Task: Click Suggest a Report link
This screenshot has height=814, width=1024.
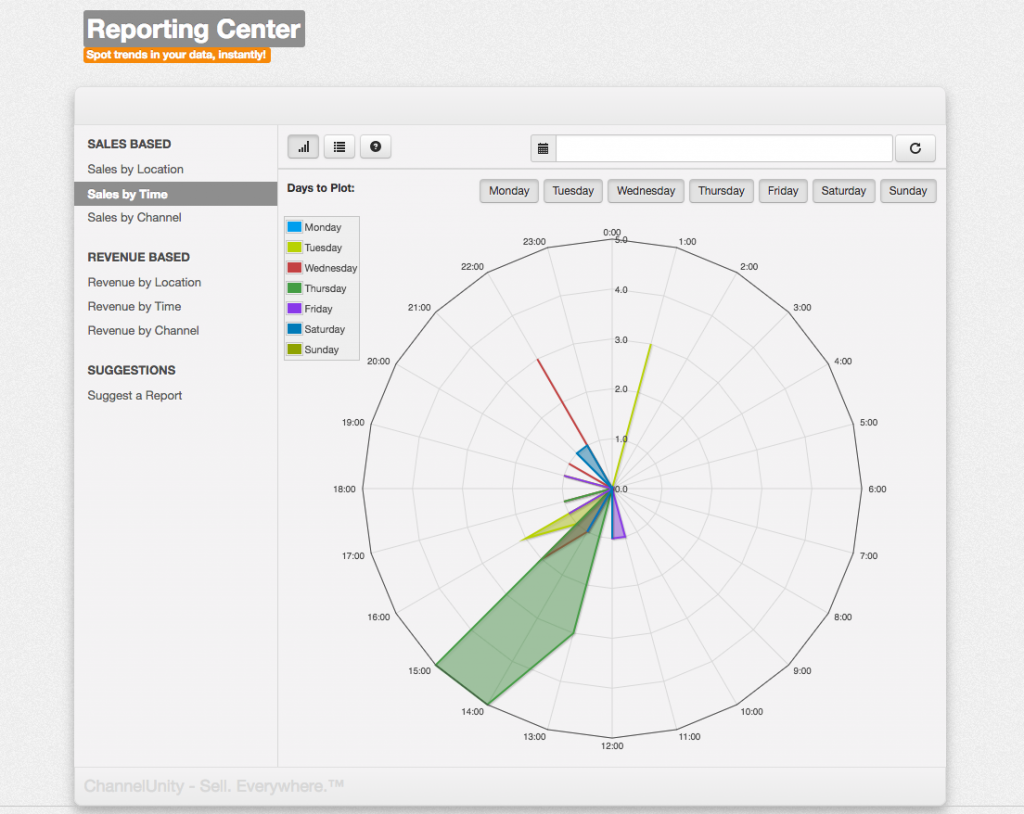Action: (134, 395)
